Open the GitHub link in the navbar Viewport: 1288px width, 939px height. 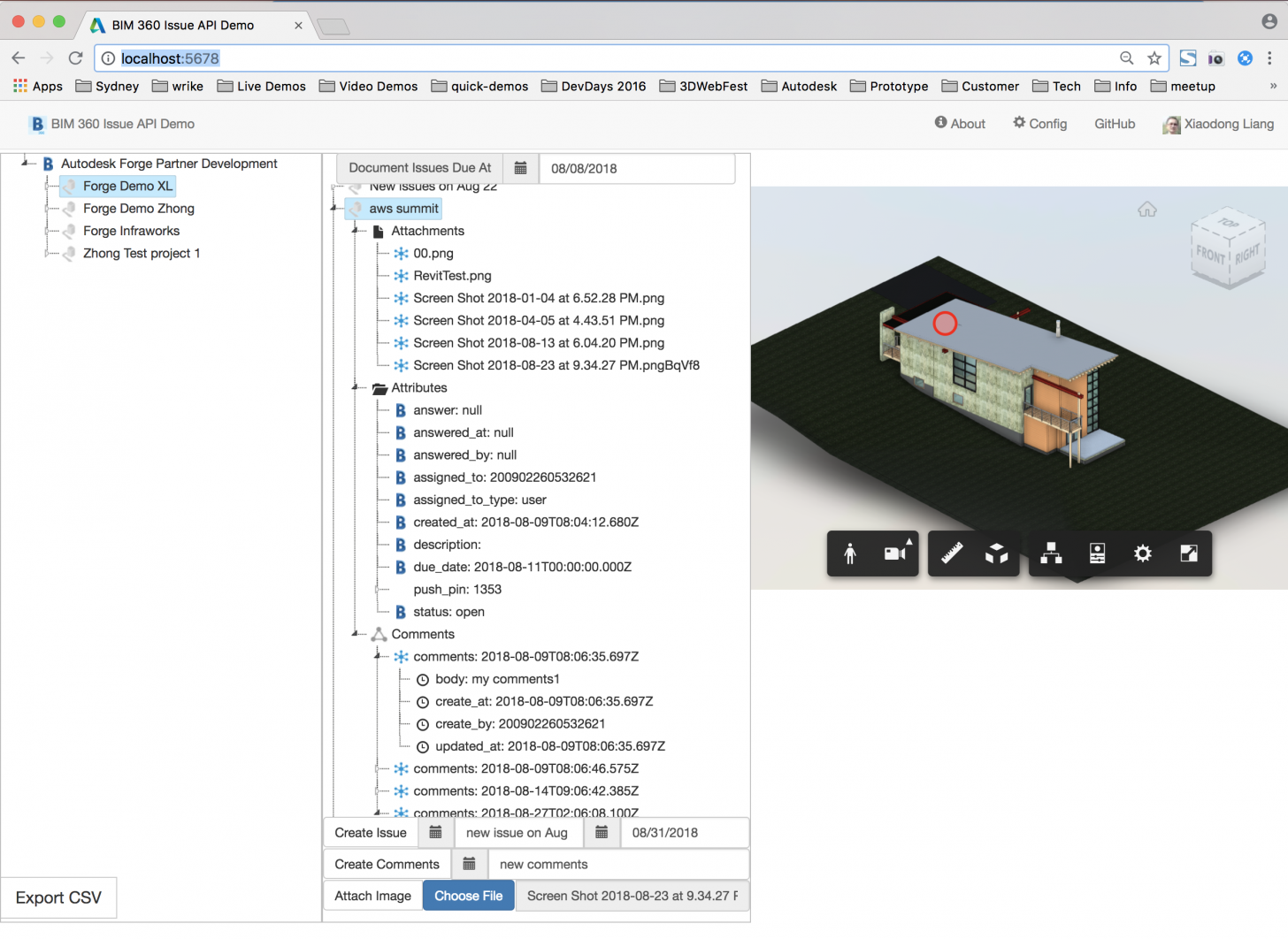pyautogui.click(x=1115, y=124)
